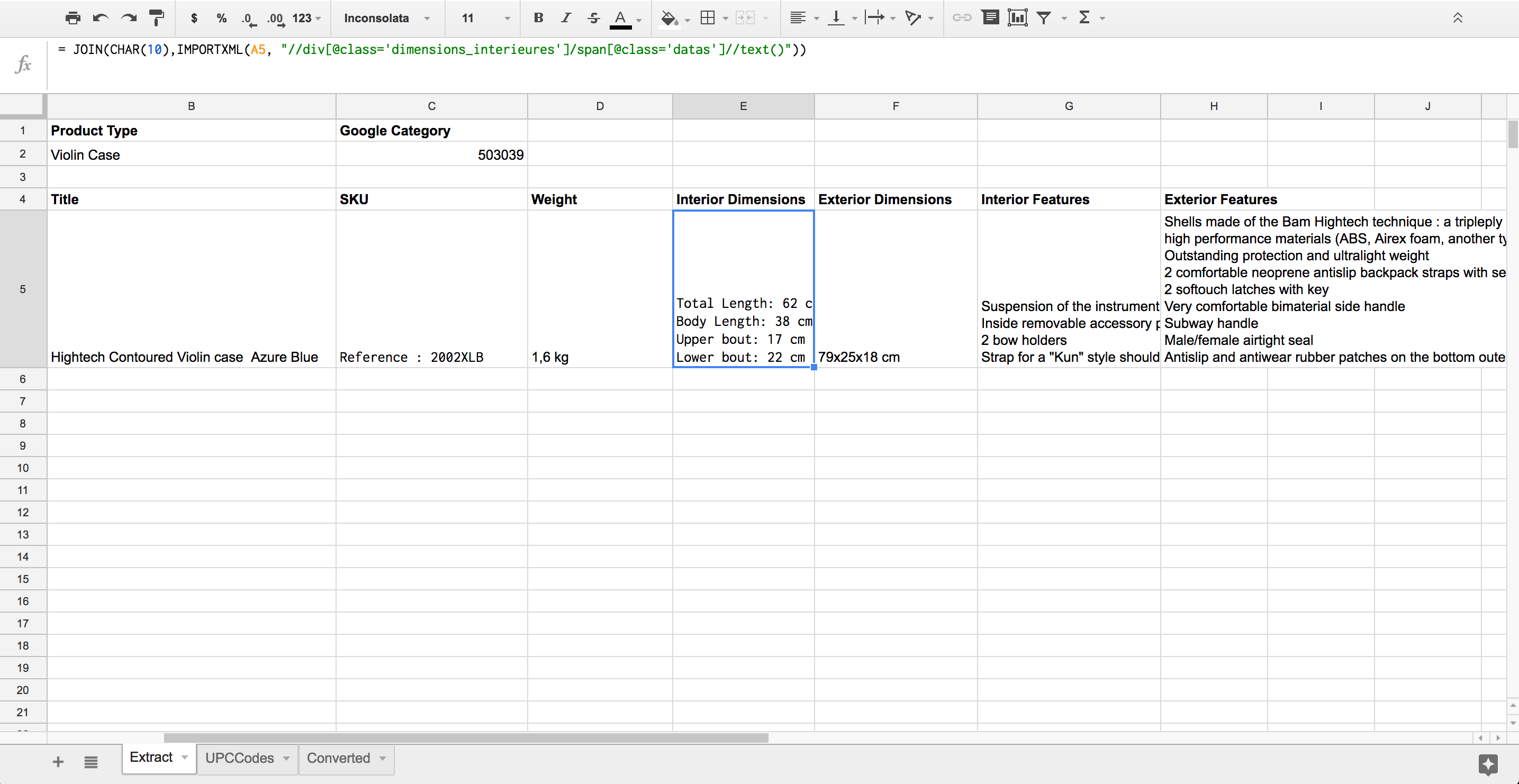1519x784 pixels.
Task: Format as percent
Action: (222, 19)
